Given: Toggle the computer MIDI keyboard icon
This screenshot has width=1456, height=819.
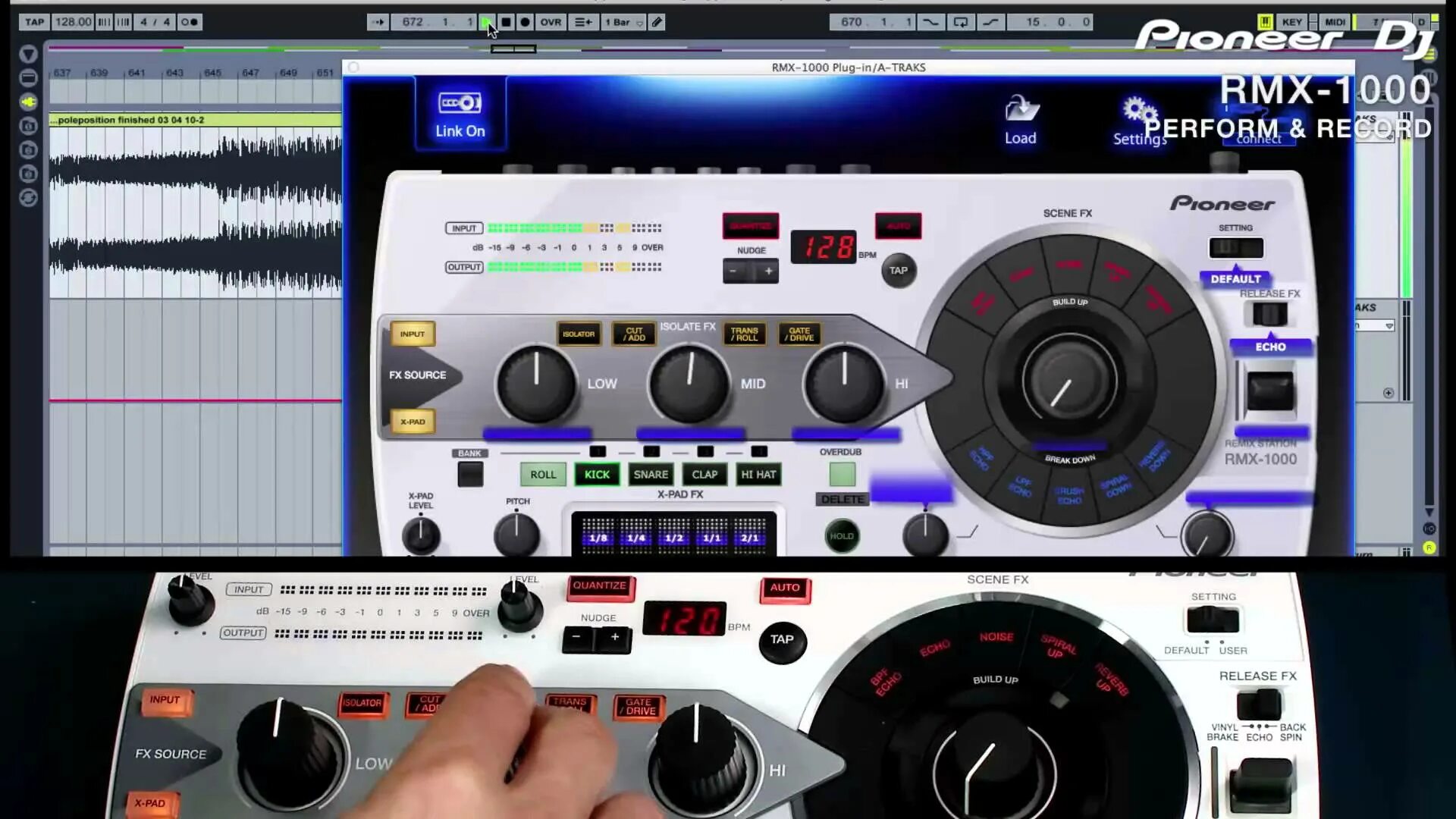Looking at the screenshot, I should click(1265, 22).
